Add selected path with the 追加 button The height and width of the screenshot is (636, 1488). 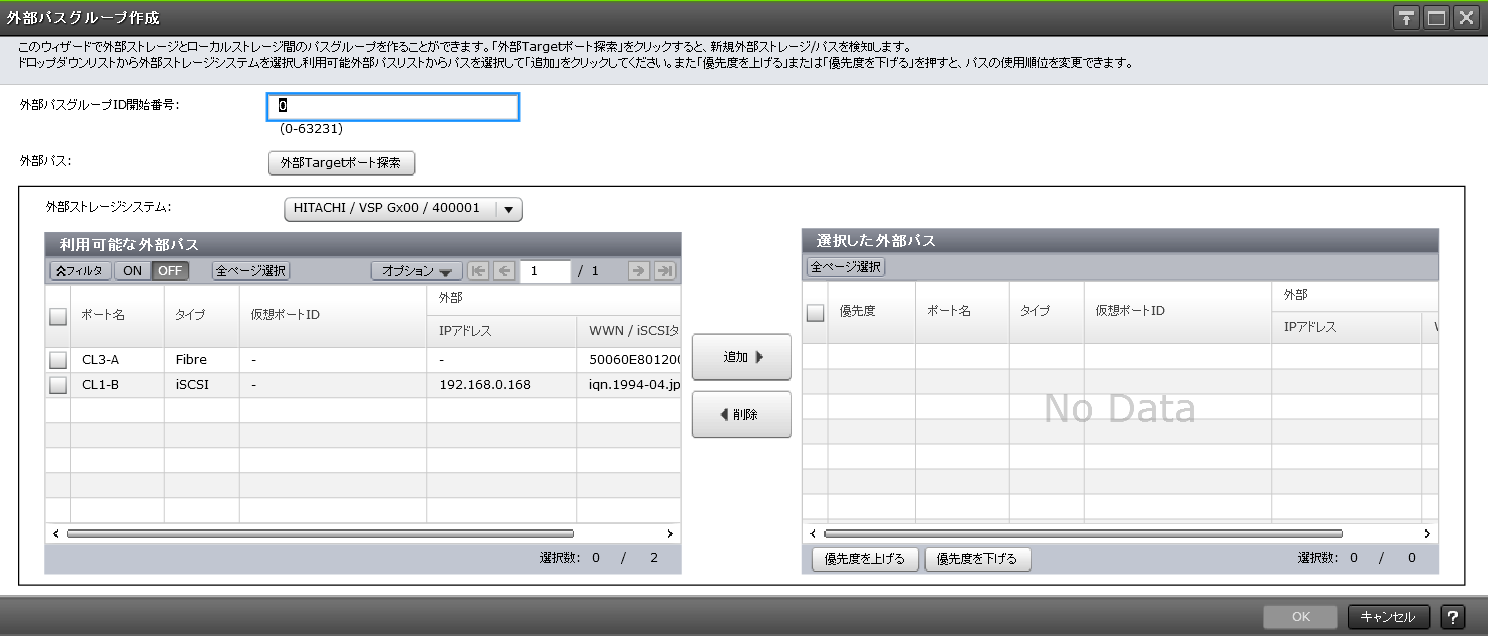pyautogui.click(x=741, y=357)
